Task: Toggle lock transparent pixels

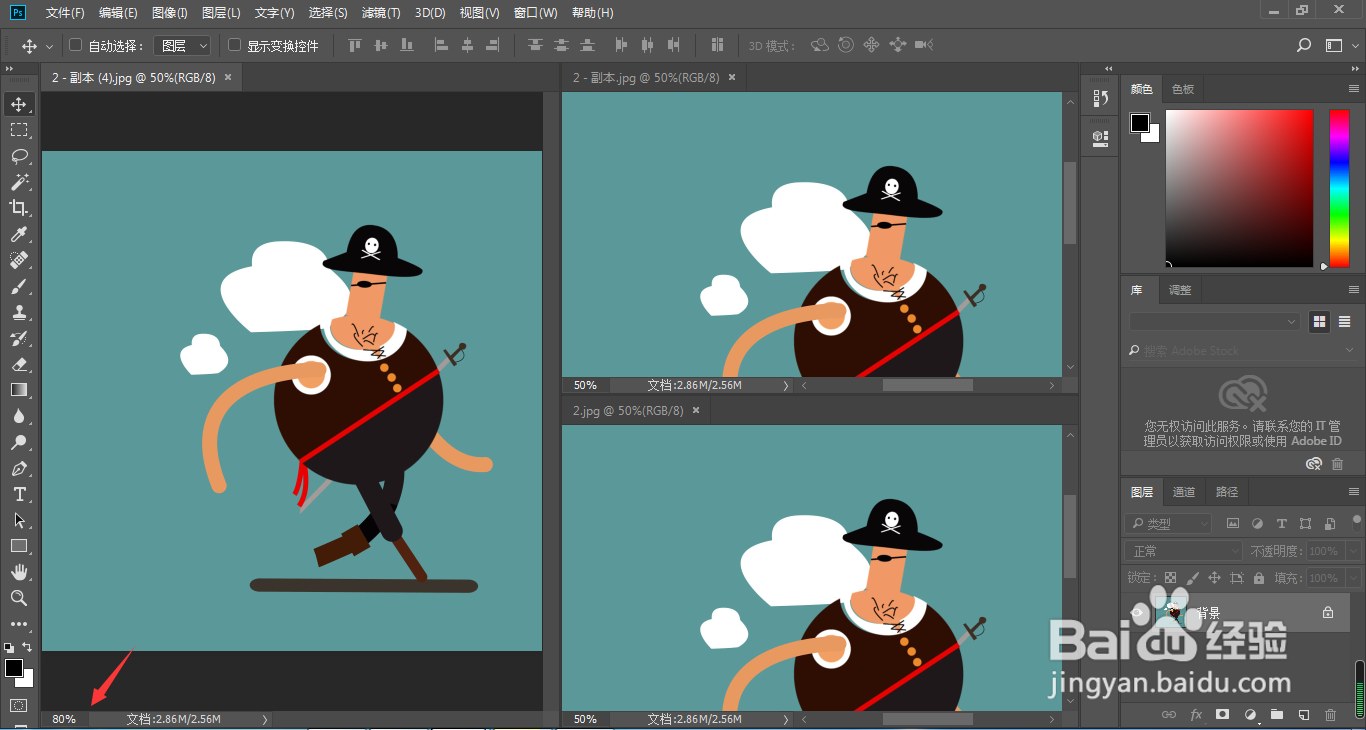Action: coord(1170,578)
